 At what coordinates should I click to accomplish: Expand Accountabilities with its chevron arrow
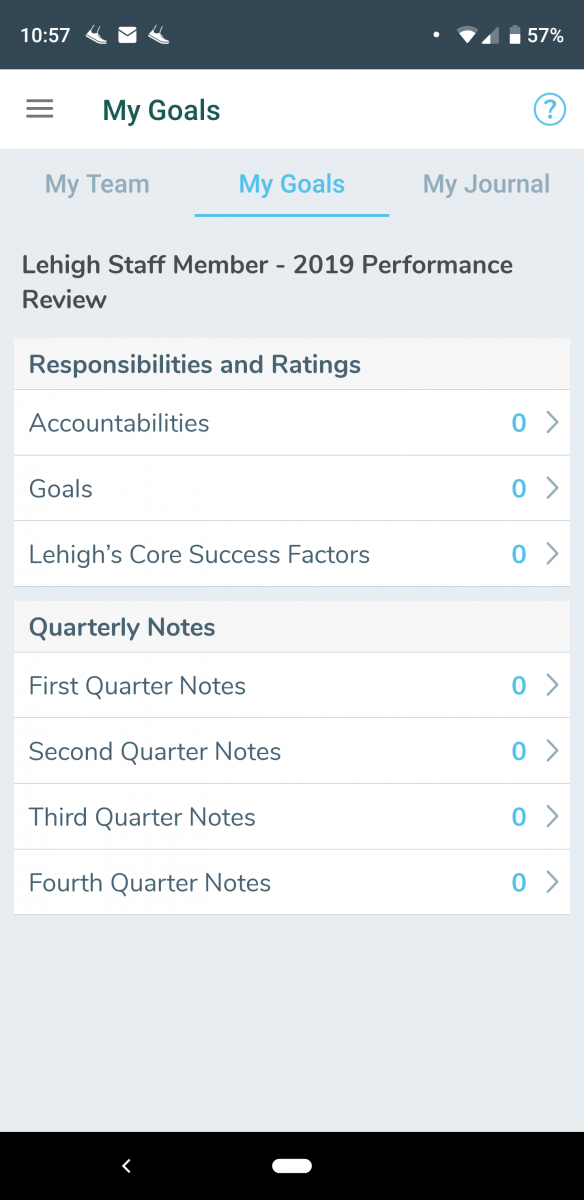coord(552,423)
